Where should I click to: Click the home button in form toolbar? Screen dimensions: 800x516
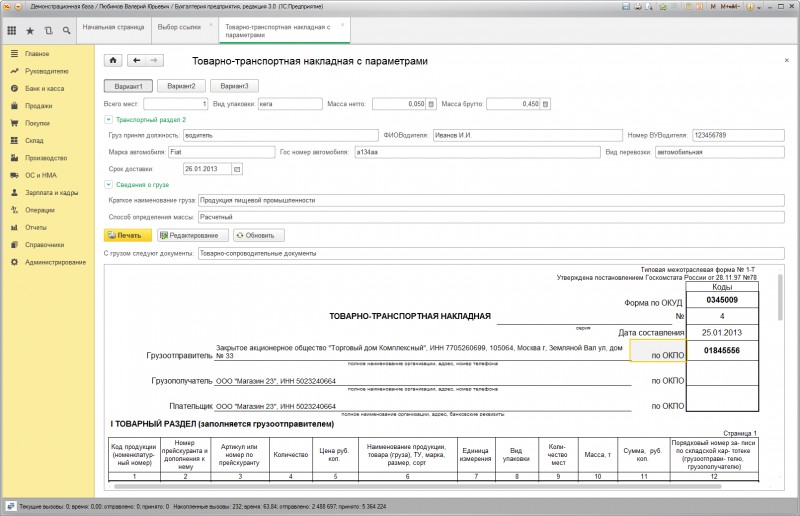tap(113, 60)
